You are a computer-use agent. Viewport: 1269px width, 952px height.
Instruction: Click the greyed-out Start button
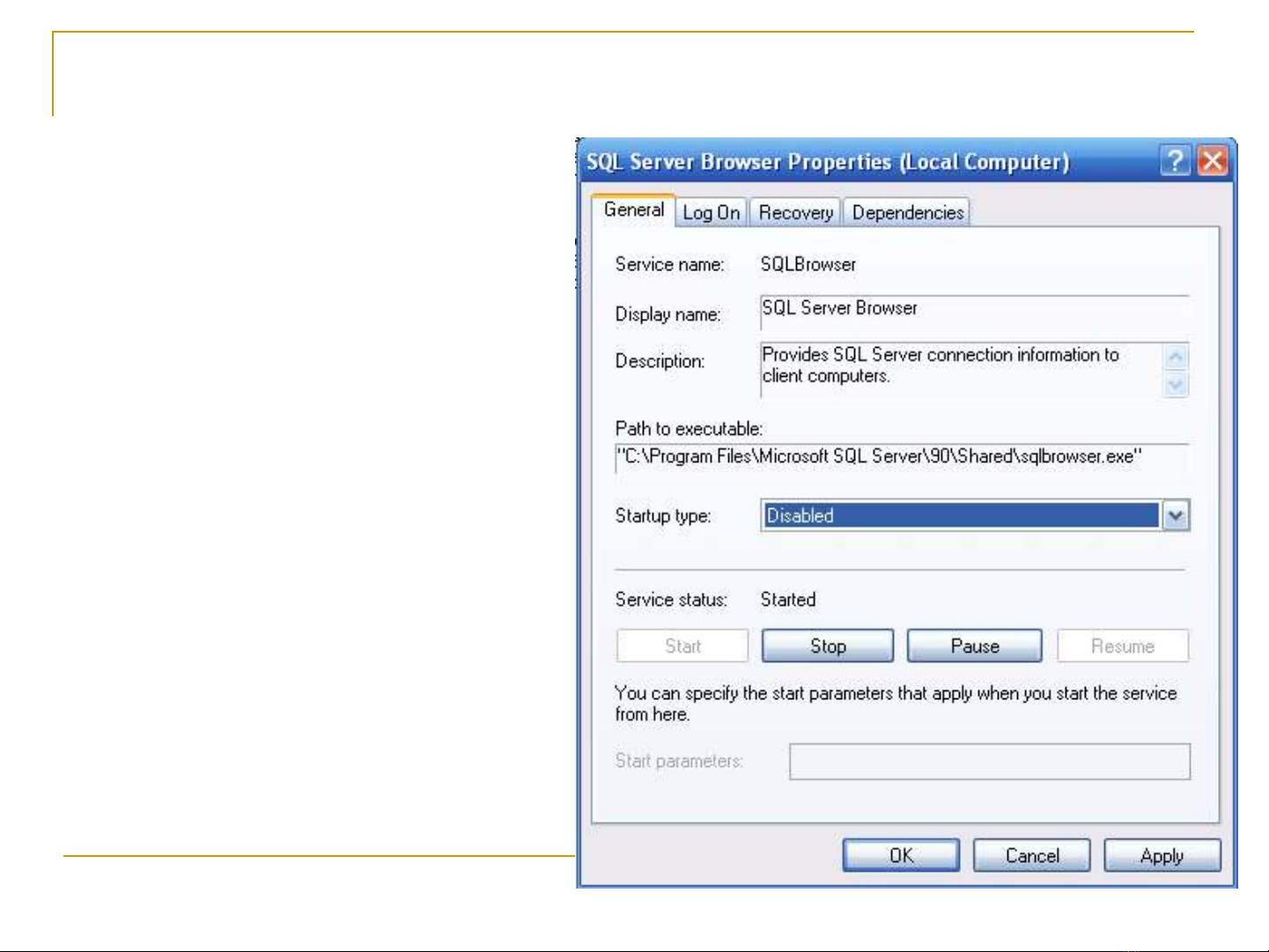[x=682, y=646]
